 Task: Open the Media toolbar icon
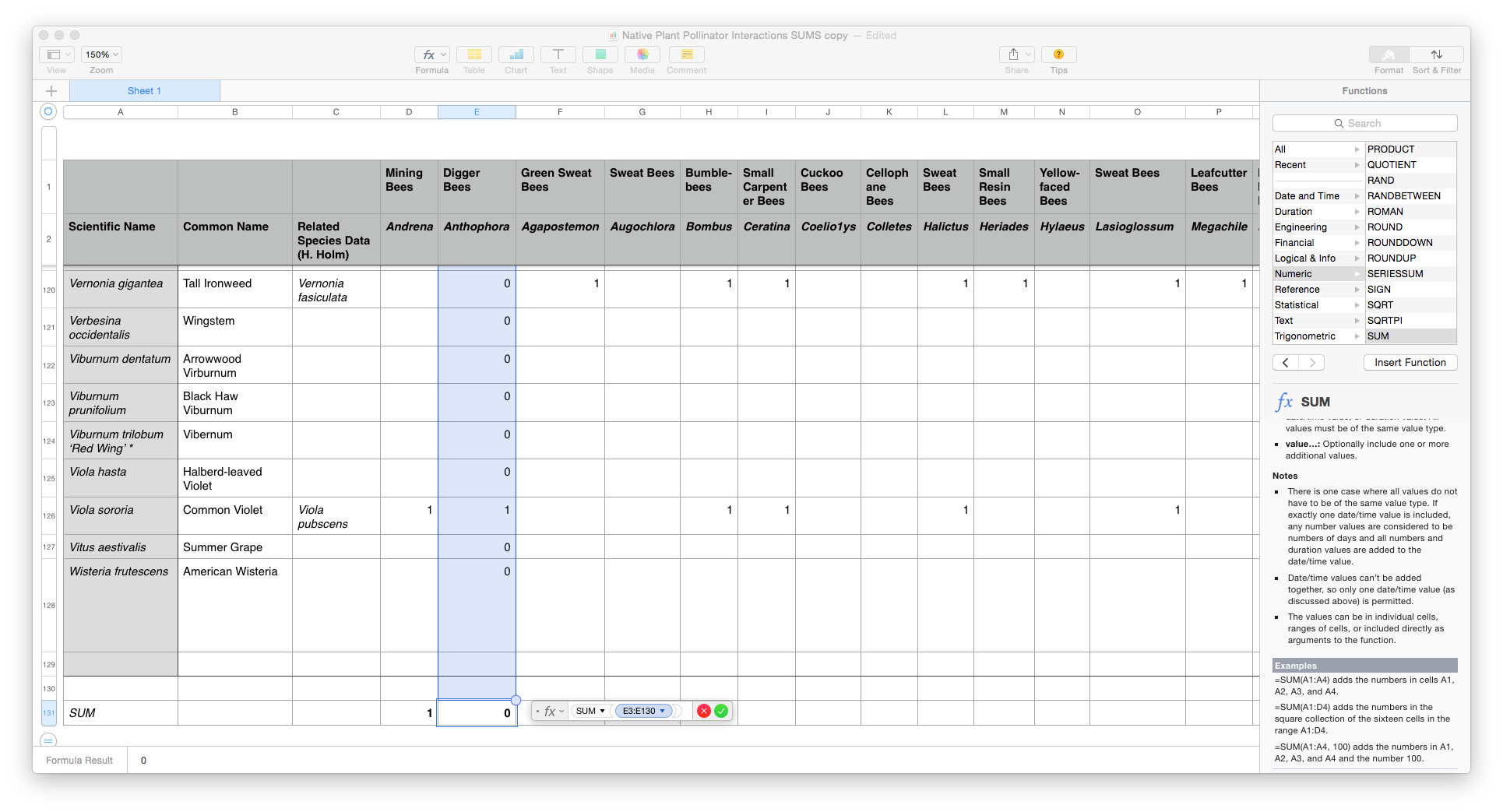click(x=642, y=54)
